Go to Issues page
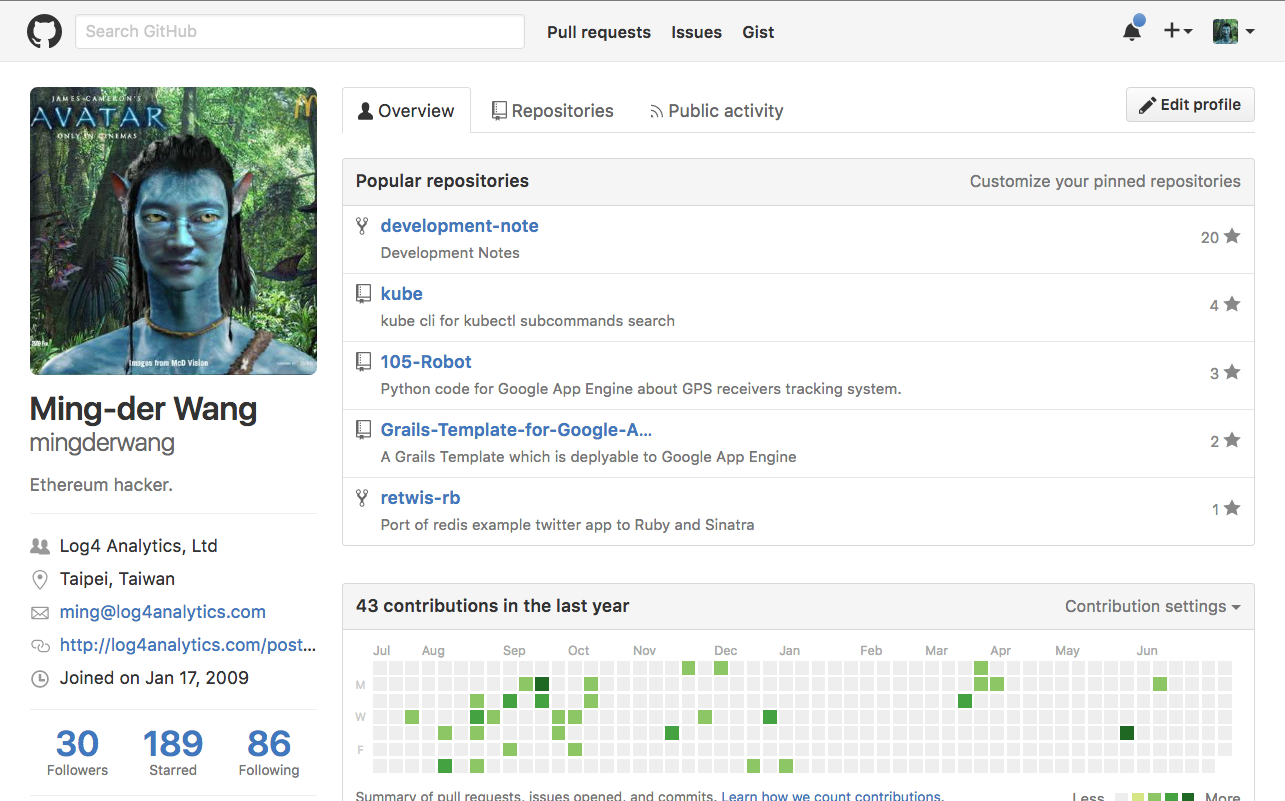Viewport: 1285px width, 801px height. [x=697, y=32]
